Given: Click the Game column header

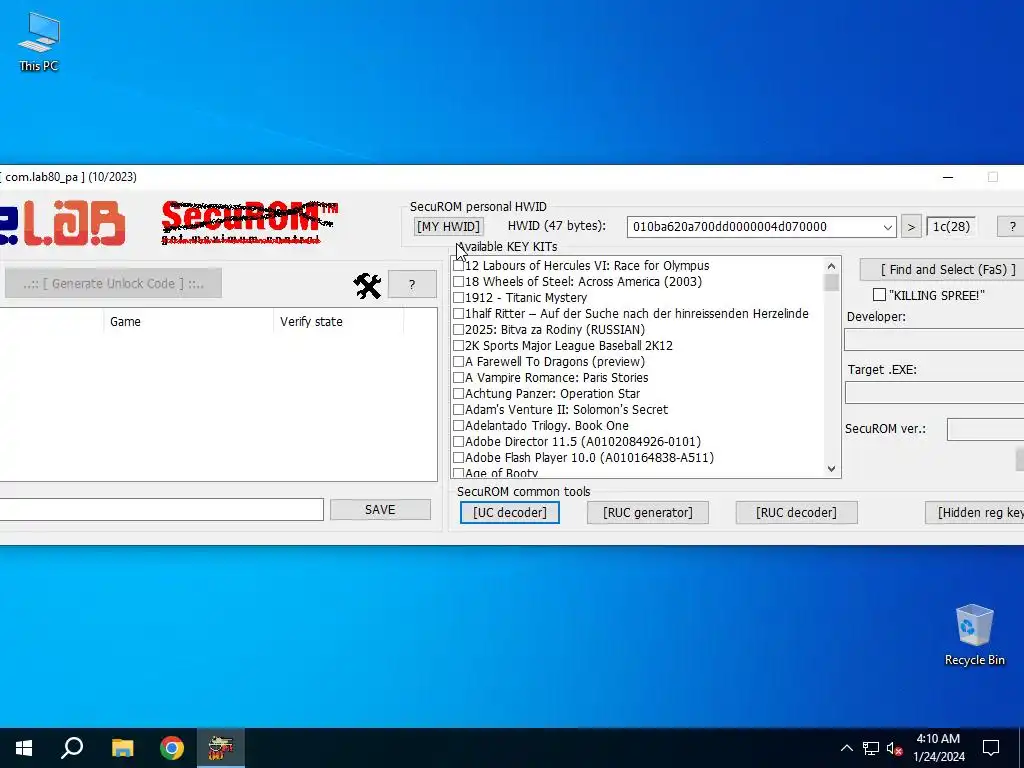Looking at the screenshot, I should 188,321.
